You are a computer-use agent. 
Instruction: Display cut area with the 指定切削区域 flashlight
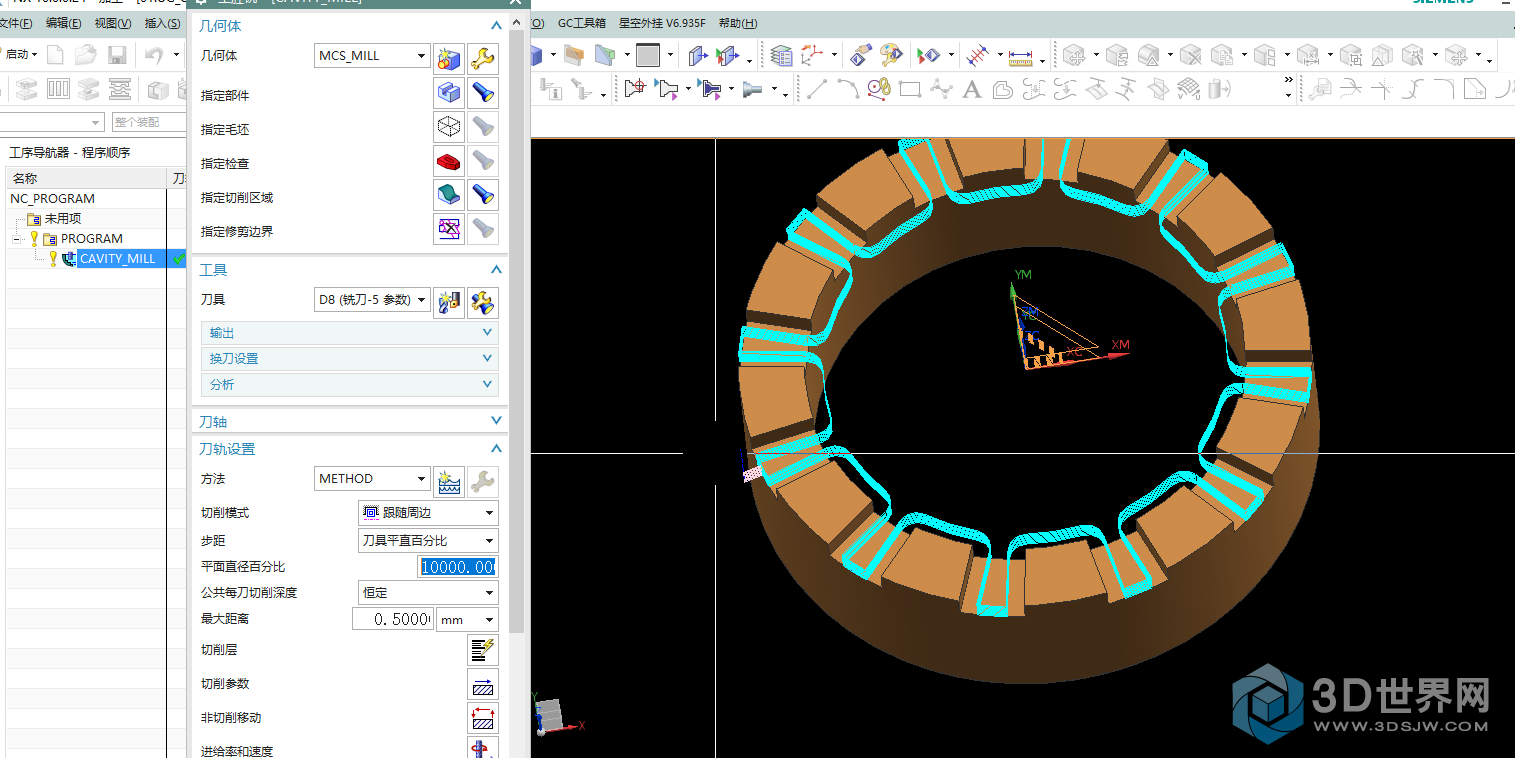483,195
